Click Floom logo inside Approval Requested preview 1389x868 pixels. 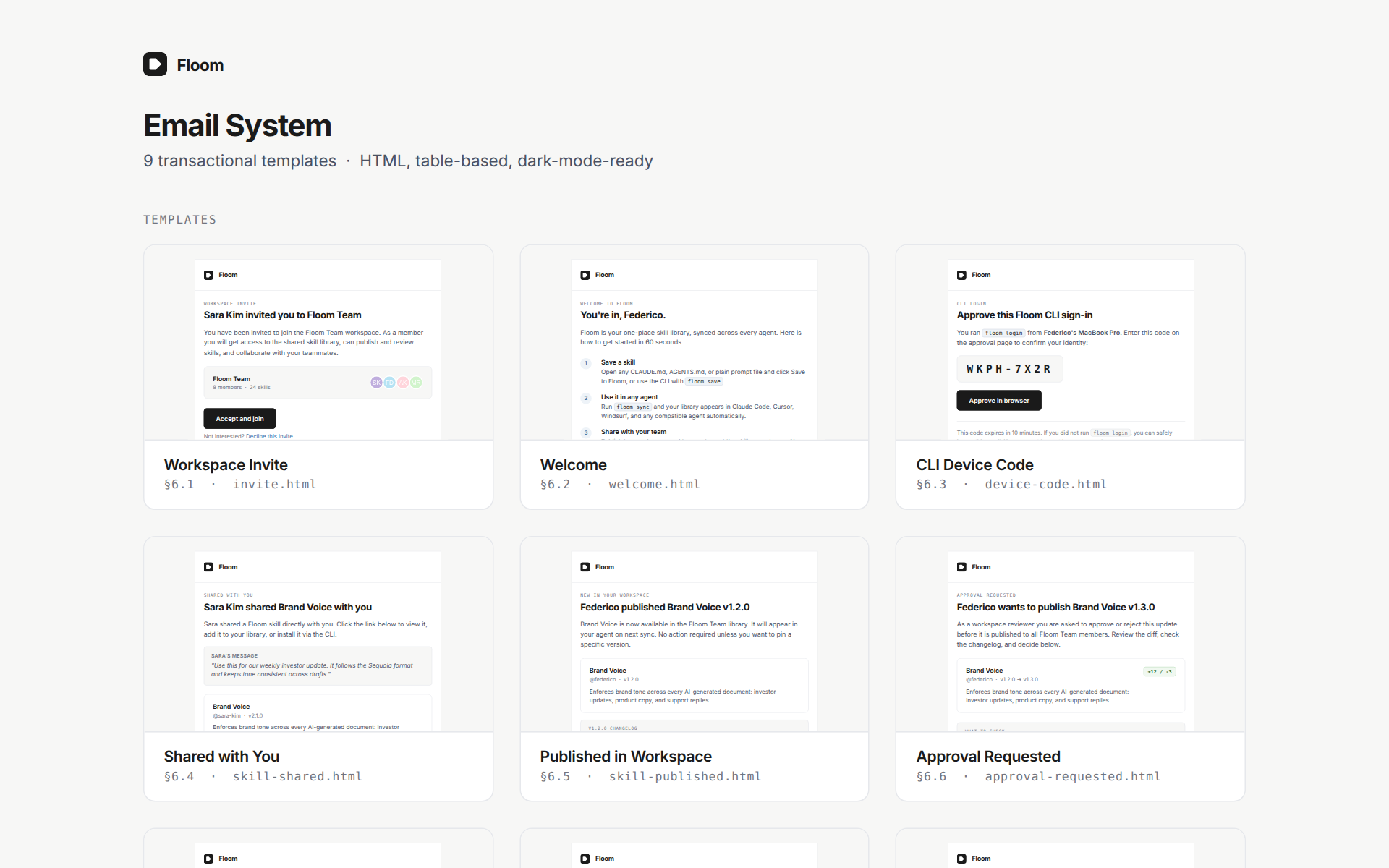961,567
